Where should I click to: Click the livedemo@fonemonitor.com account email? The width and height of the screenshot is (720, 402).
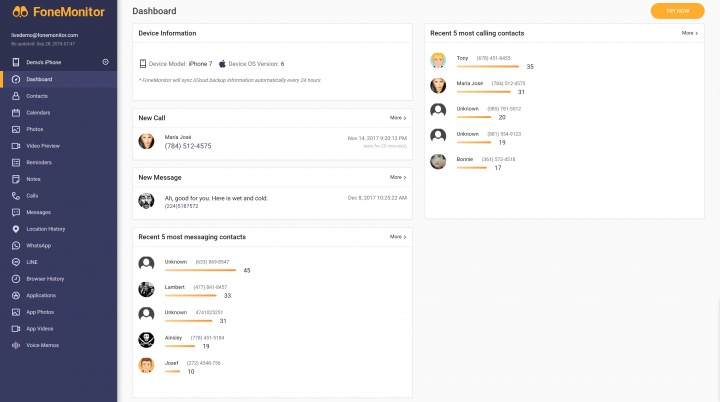click(45, 35)
